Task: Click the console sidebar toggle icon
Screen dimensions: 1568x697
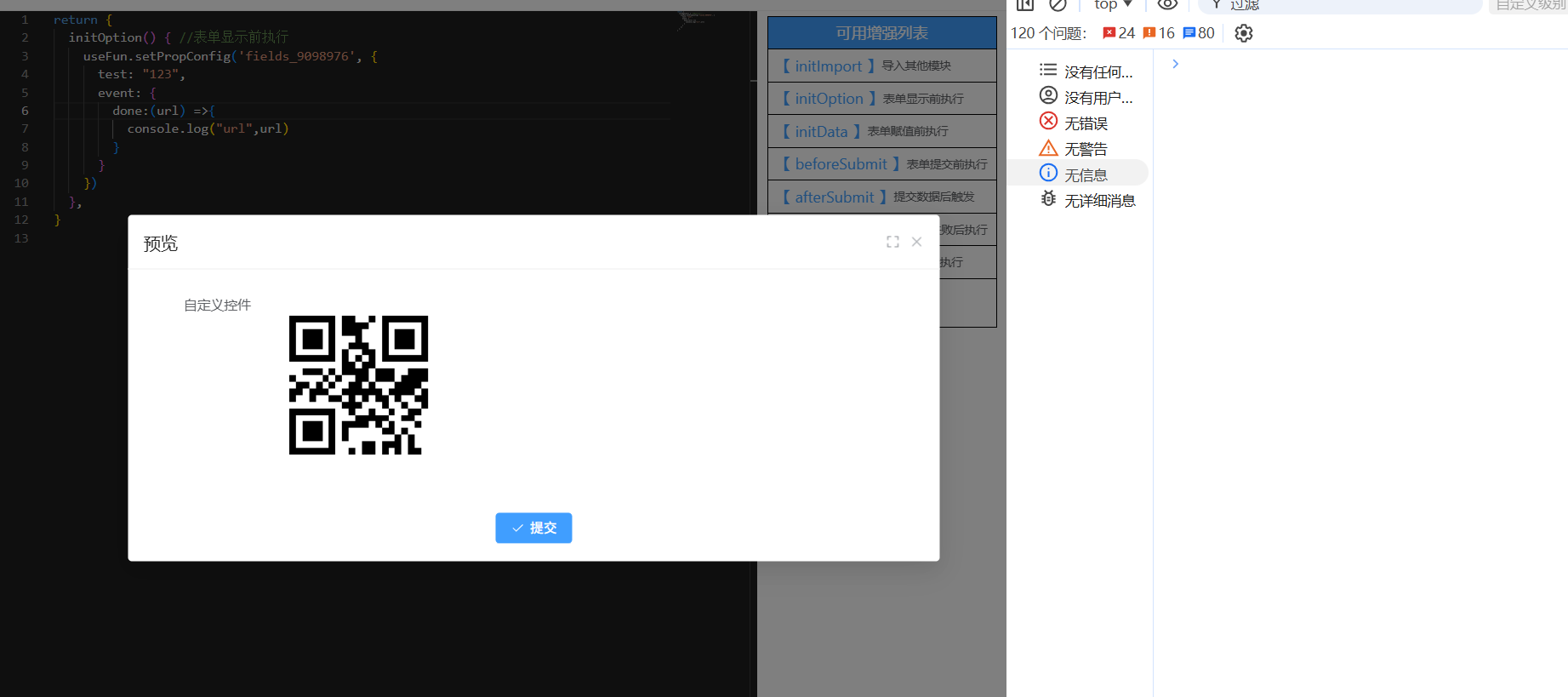Action: pos(1024,4)
